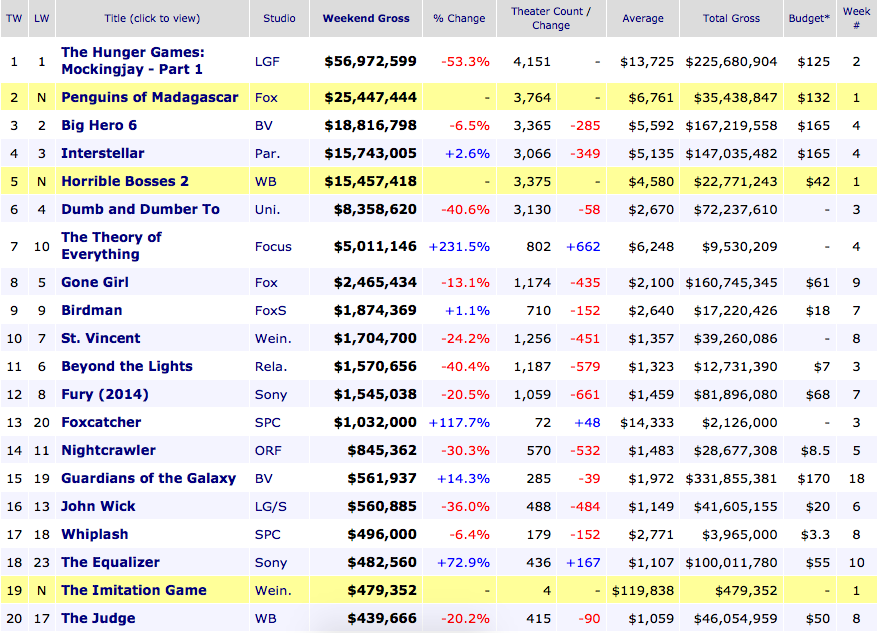Image resolution: width=878 pixels, height=633 pixels.
Task: Sort by Theater Count / Change header
Action: tap(551, 18)
